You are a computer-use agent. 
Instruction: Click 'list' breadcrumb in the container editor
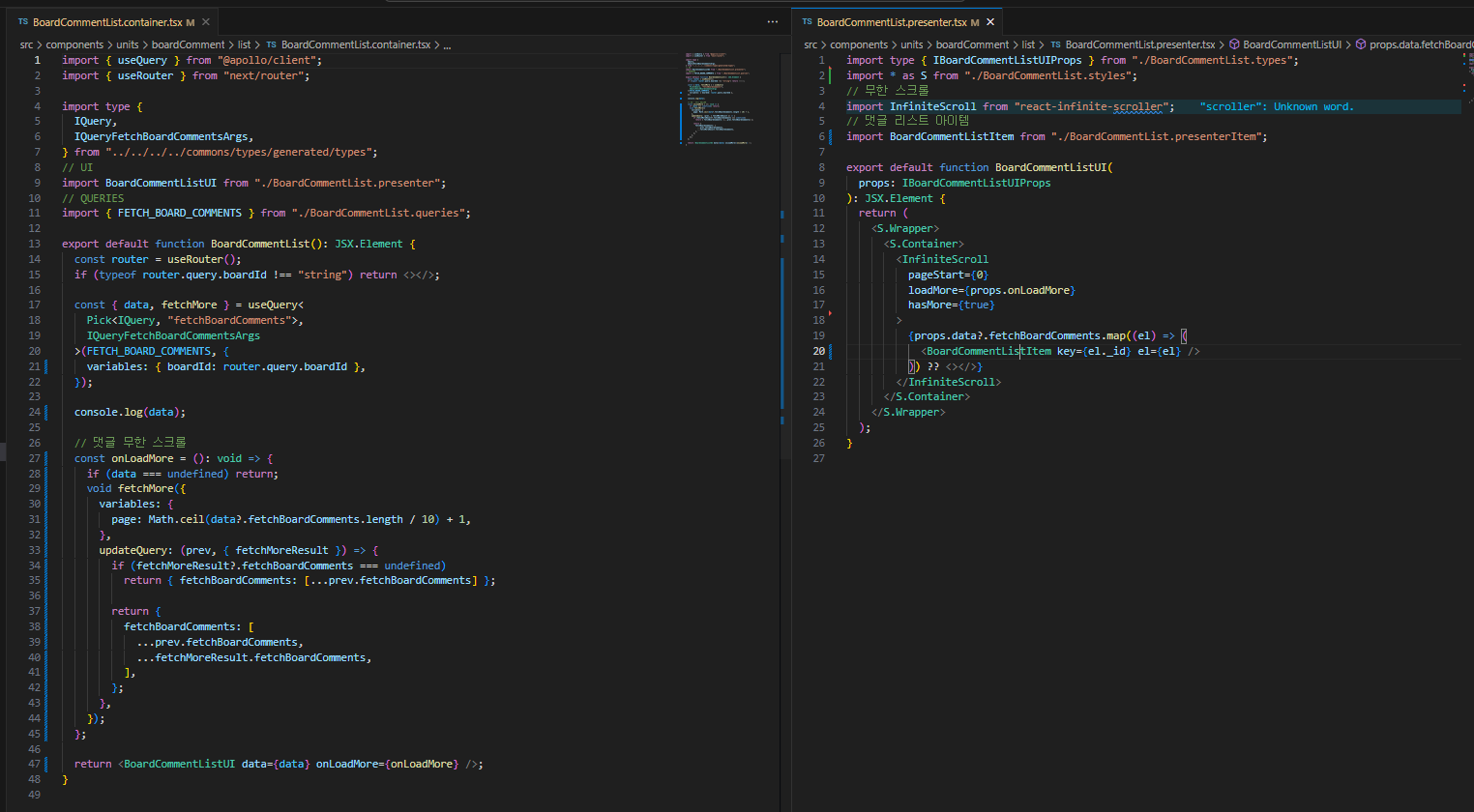coord(244,44)
